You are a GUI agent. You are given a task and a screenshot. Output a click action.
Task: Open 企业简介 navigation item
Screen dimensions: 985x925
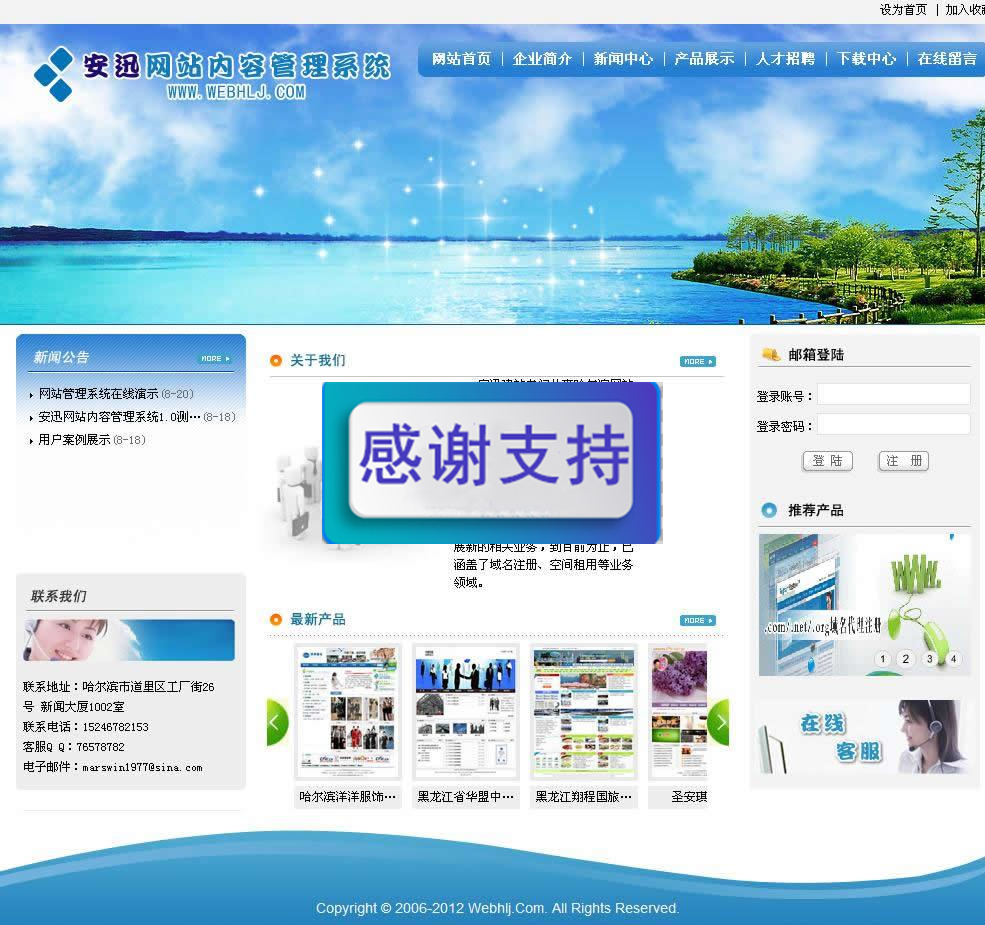(x=542, y=59)
